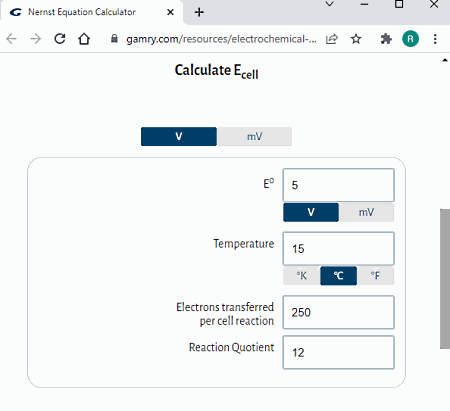Open a new browser tab
Image resolution: width=450 pixels, height=411 pixels.
pos(199,12)
